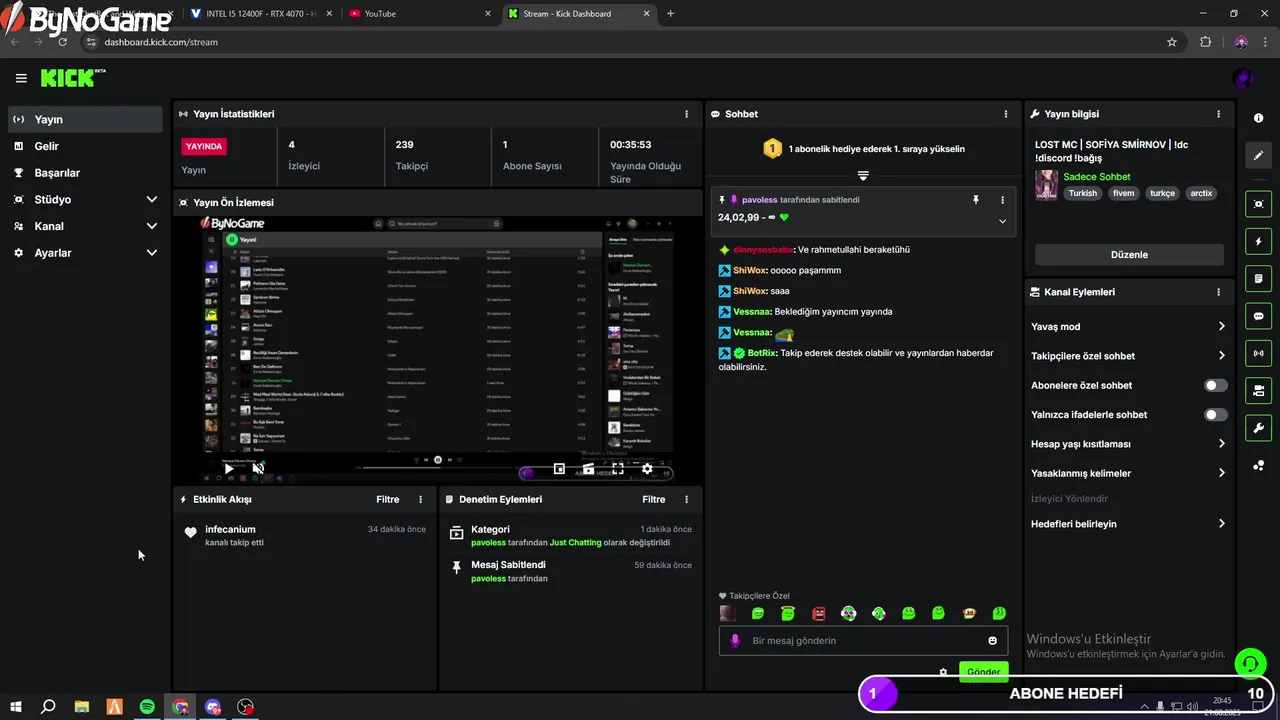
Task: Expand the Ayarlar sidebar section
Action: click(85, 253)
